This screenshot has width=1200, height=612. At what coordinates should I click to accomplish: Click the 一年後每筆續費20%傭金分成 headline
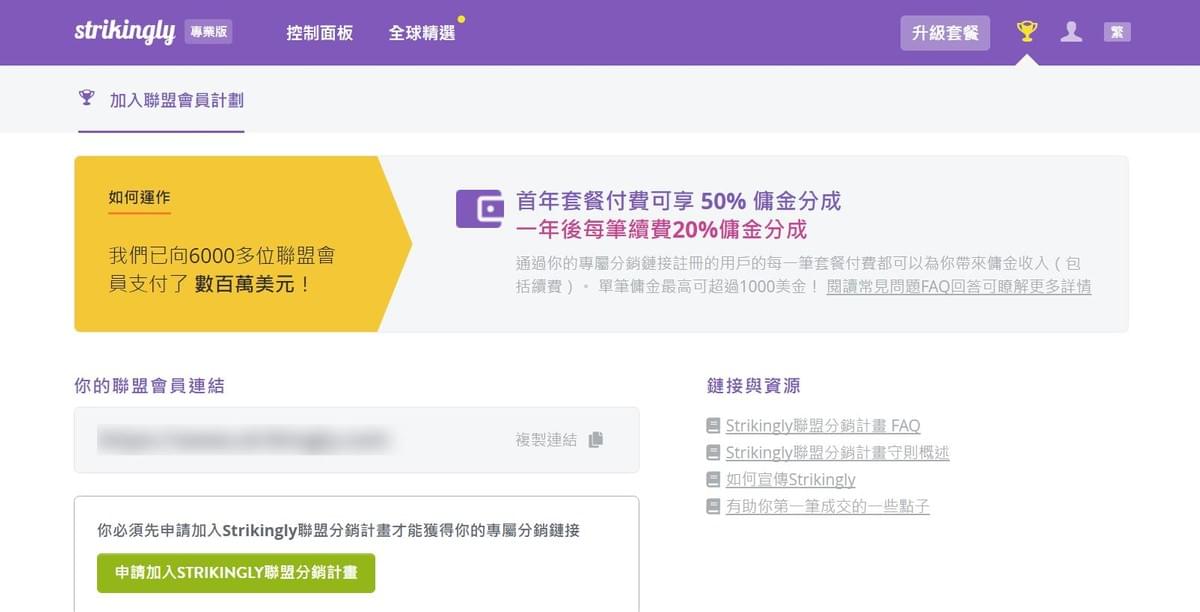click(661, 230)
